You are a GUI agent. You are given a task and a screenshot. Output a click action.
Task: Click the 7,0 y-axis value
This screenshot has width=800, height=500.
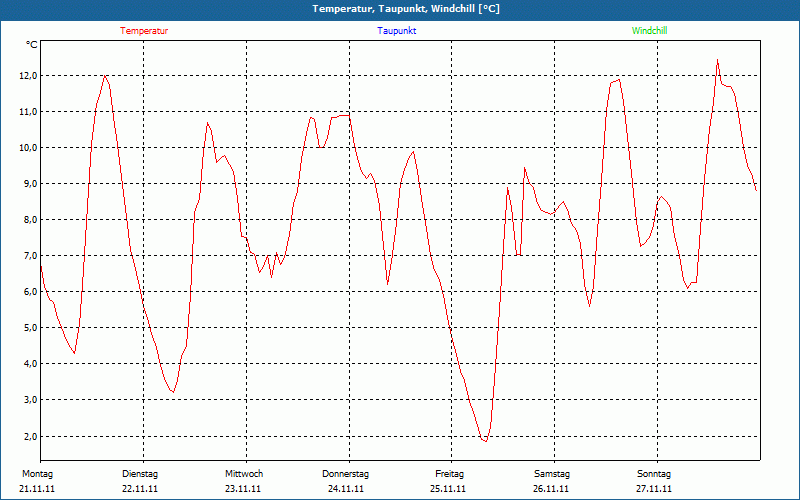(x=31, y=256)
